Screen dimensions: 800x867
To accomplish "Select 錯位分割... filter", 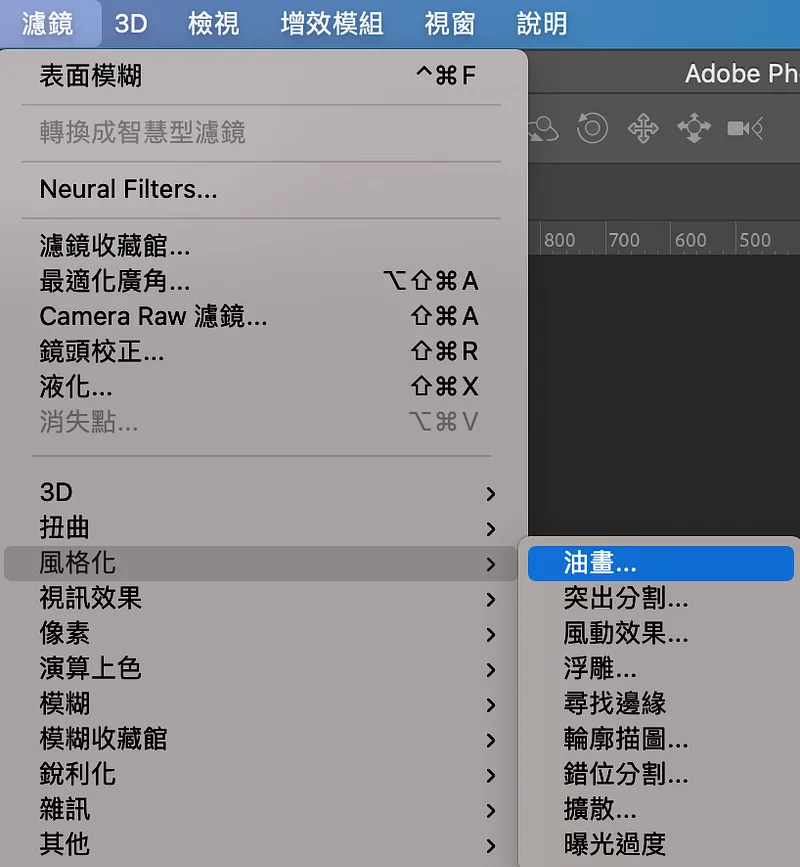I will point(661,775).
